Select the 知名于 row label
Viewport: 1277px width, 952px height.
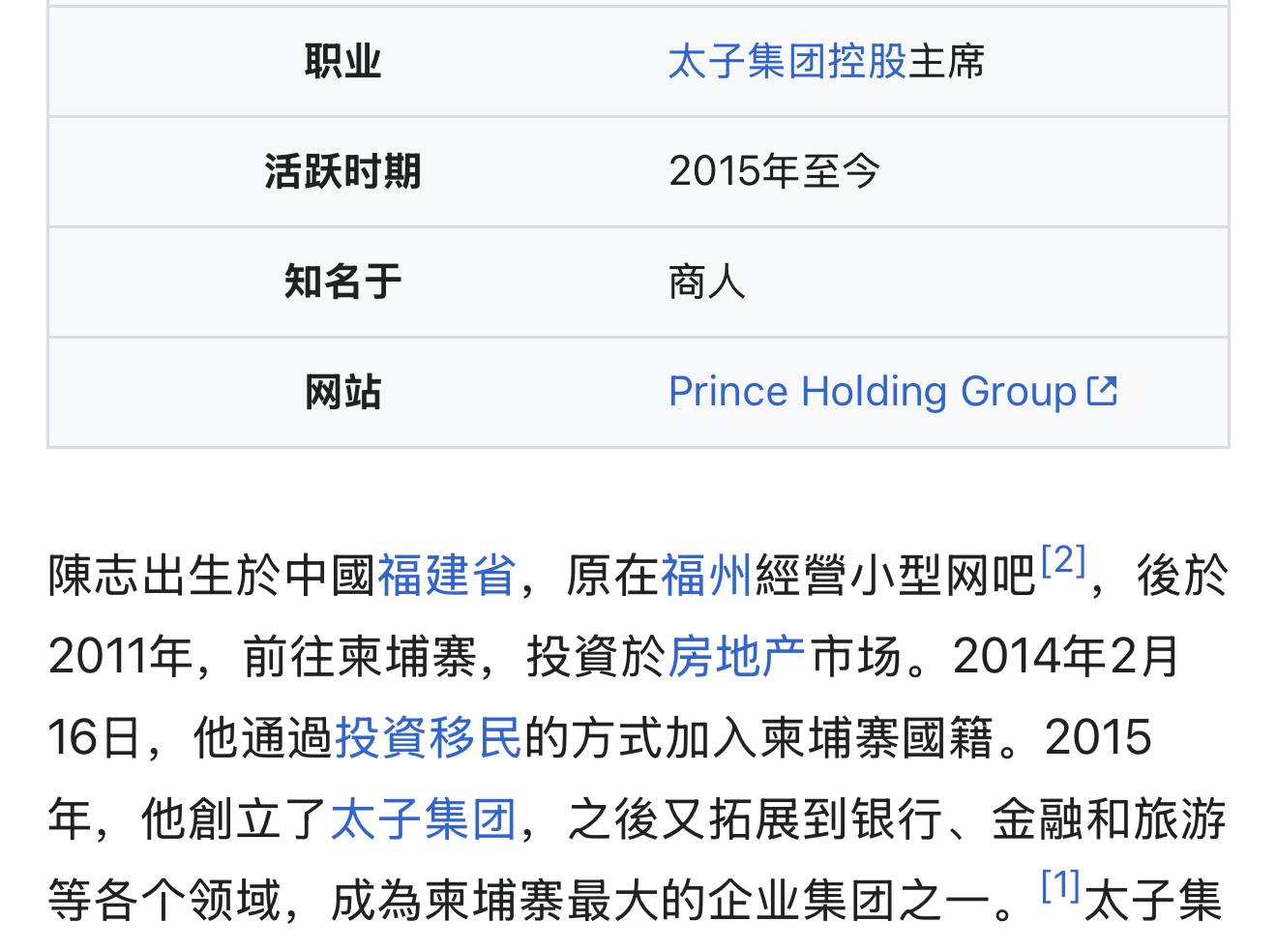(343, 283)
